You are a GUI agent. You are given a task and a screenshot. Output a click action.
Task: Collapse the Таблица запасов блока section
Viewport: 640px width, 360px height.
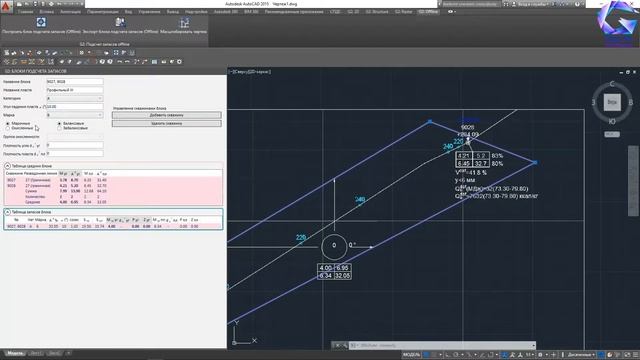point(7,212)
